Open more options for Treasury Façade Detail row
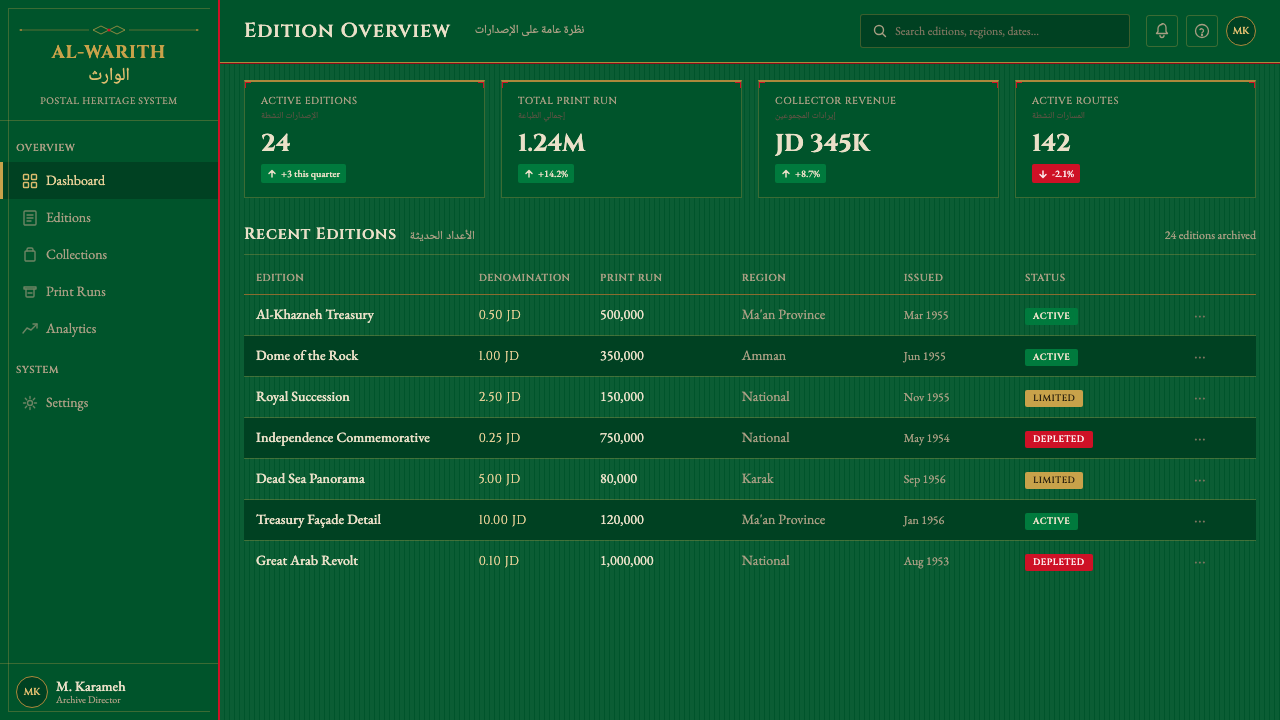This screenshot has width=1280, height=720. coord(1200,521)
